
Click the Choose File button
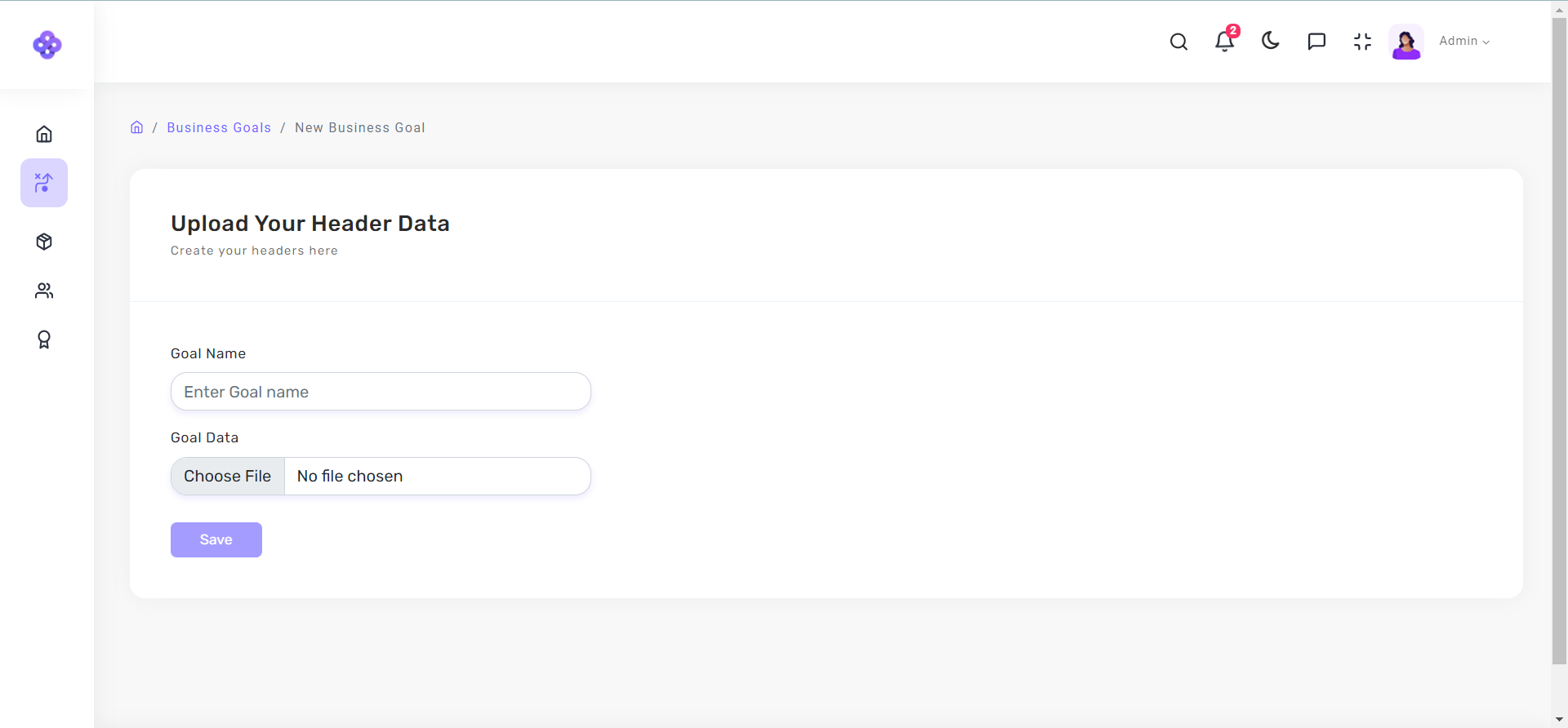pos(228,477)
